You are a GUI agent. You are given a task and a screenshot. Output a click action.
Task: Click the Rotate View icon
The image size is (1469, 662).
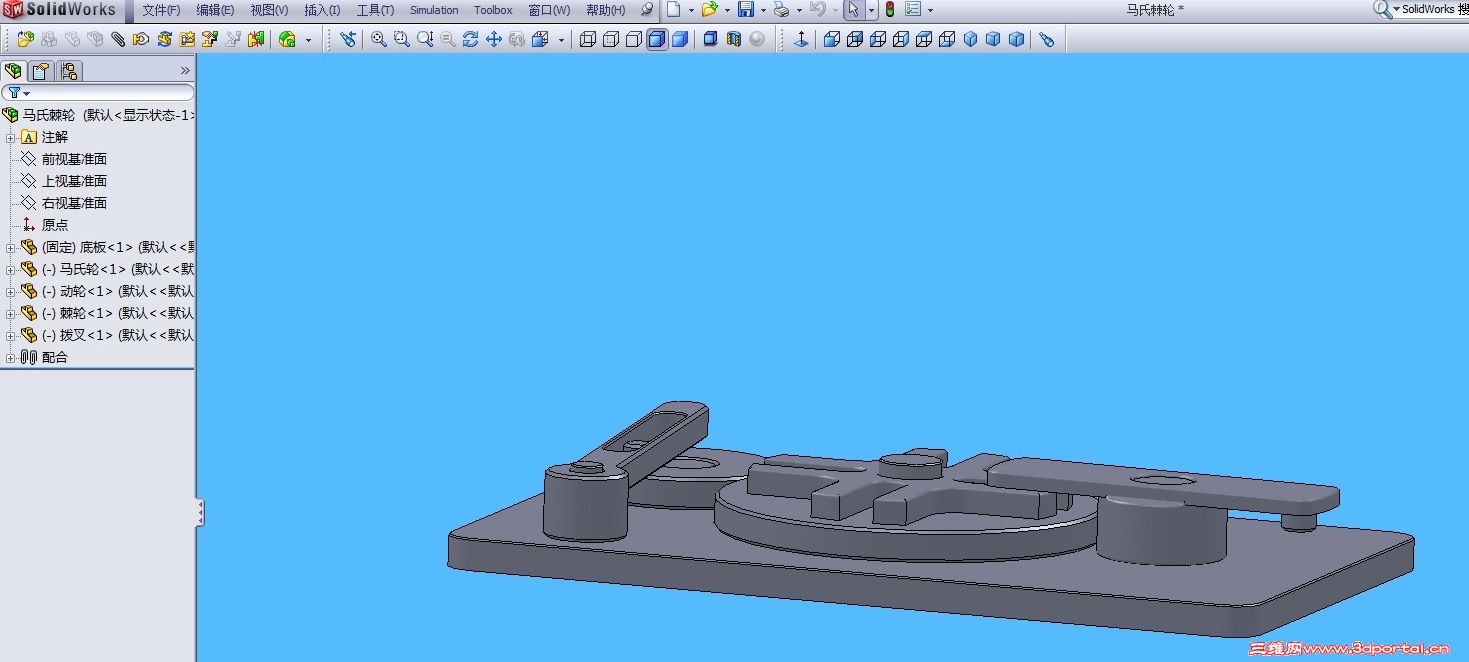tap(470, 39)
